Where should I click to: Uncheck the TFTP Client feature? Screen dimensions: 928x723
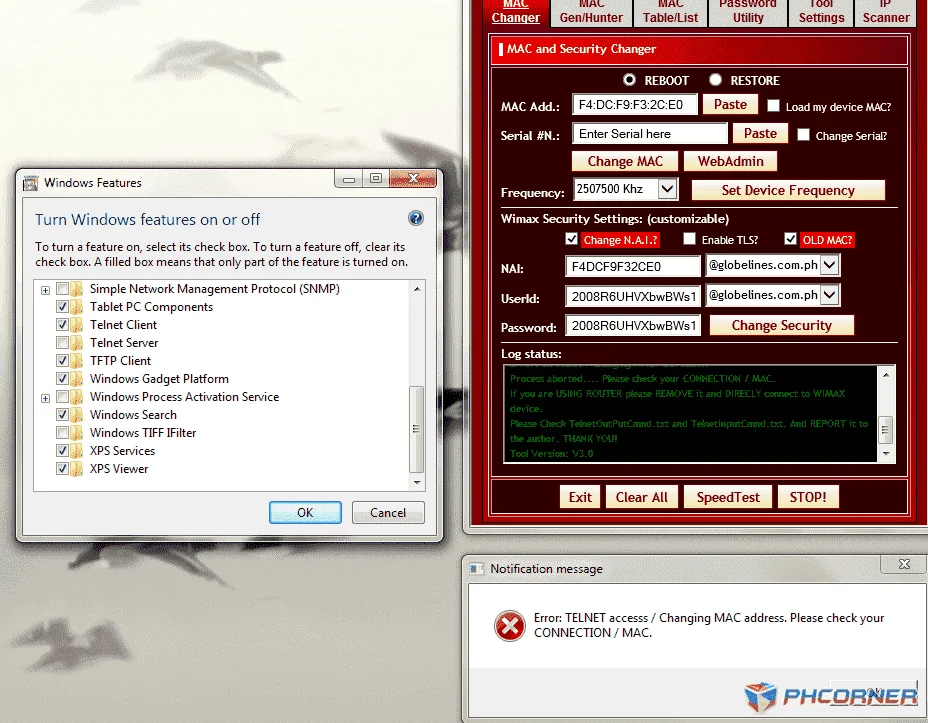tap(62, 360)
